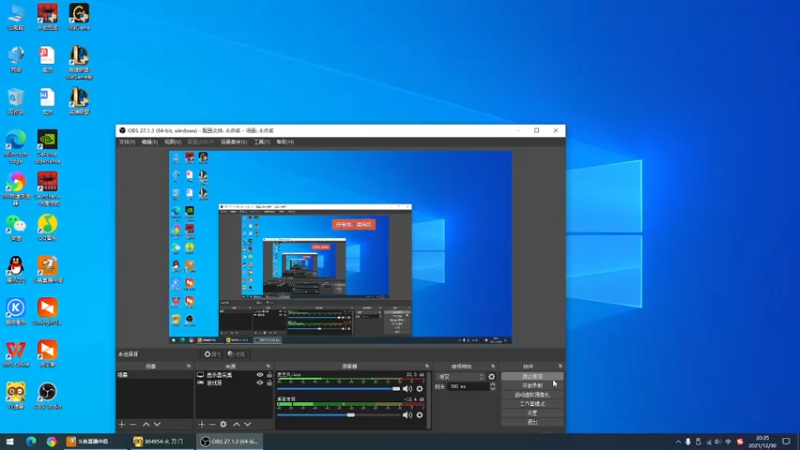The height and width of the screenshot is (450, 800).
Task: Click source Filters button above docks
Action: point(236,354)
